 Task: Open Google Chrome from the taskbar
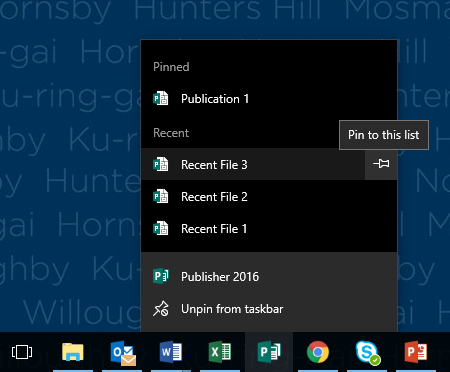[x=318, y=352]
